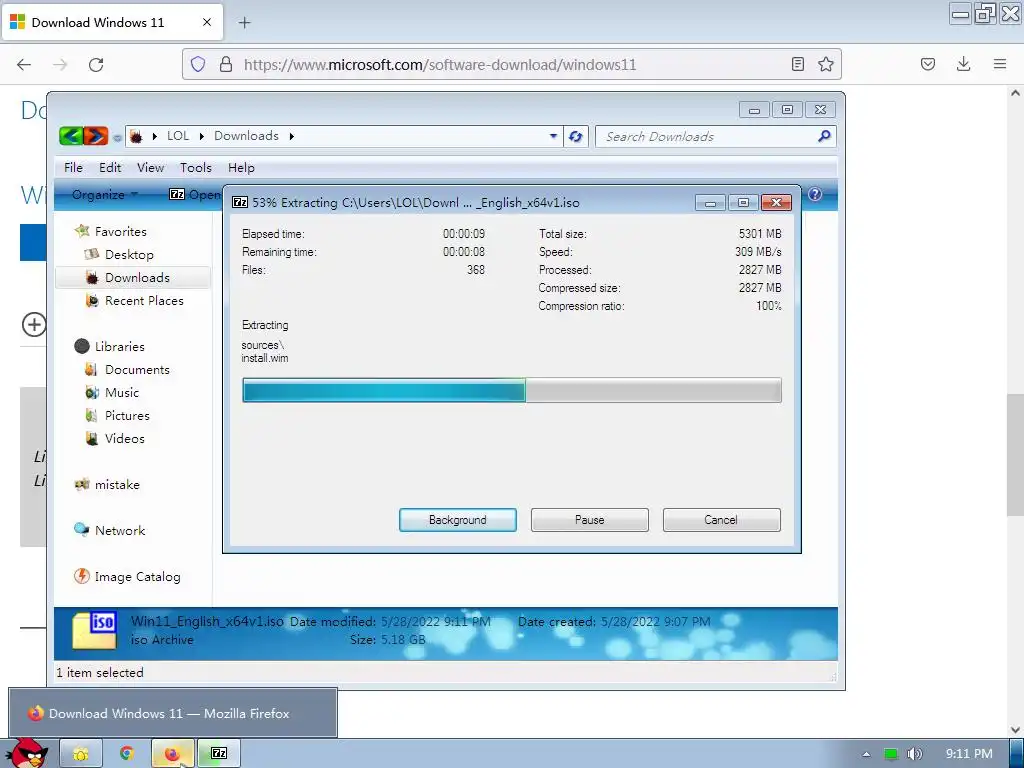1024x768 pixels.
Task: Click the Chrome taskbar icon
Action: coord(127,754)
